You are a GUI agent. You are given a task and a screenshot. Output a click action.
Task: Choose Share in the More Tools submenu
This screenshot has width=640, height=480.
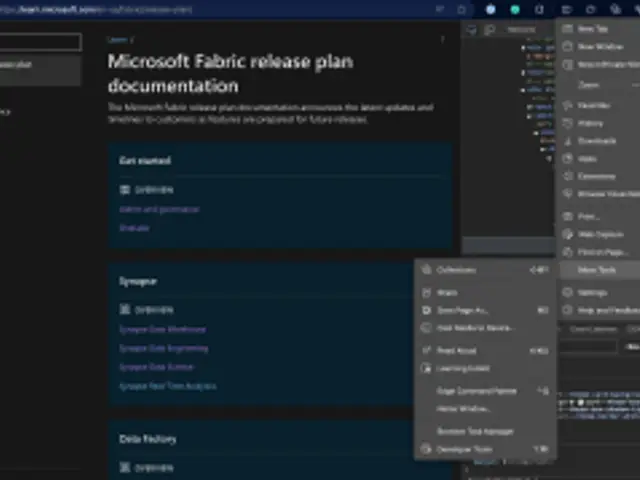[485, 293]
